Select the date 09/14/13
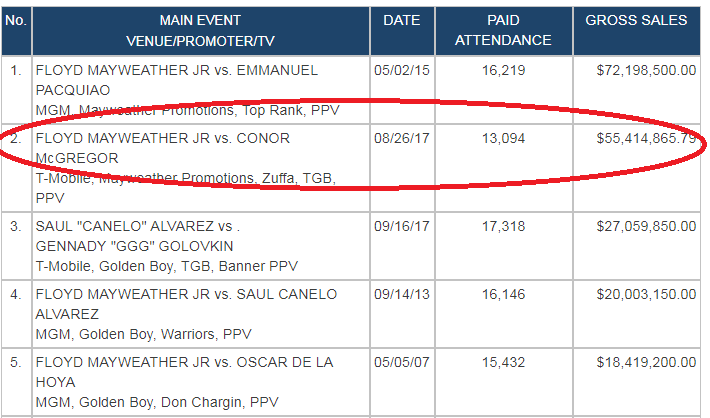This screenshot has height=418, width=710. pos(400,295)
